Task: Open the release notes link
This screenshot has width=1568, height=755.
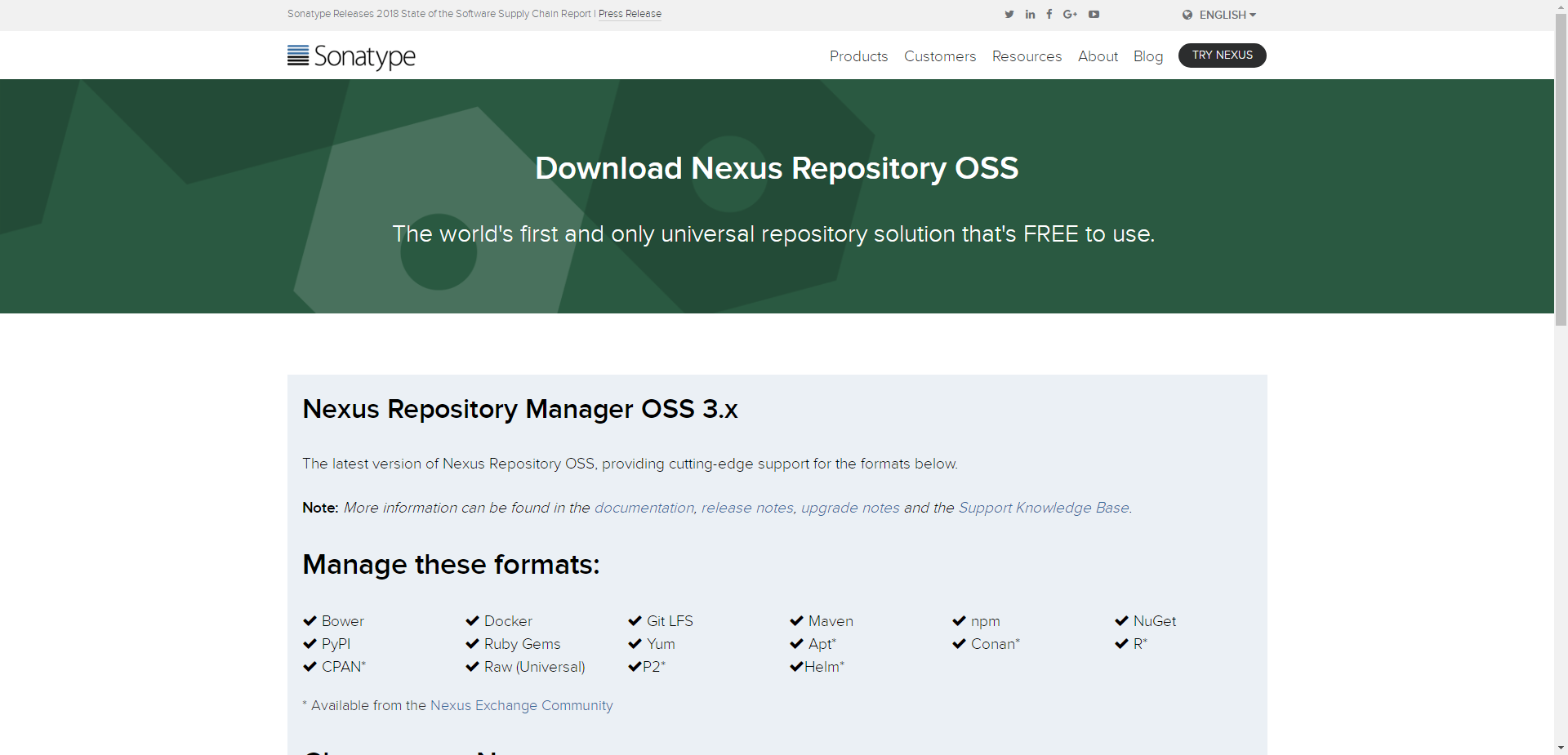Action: [747, 508]
